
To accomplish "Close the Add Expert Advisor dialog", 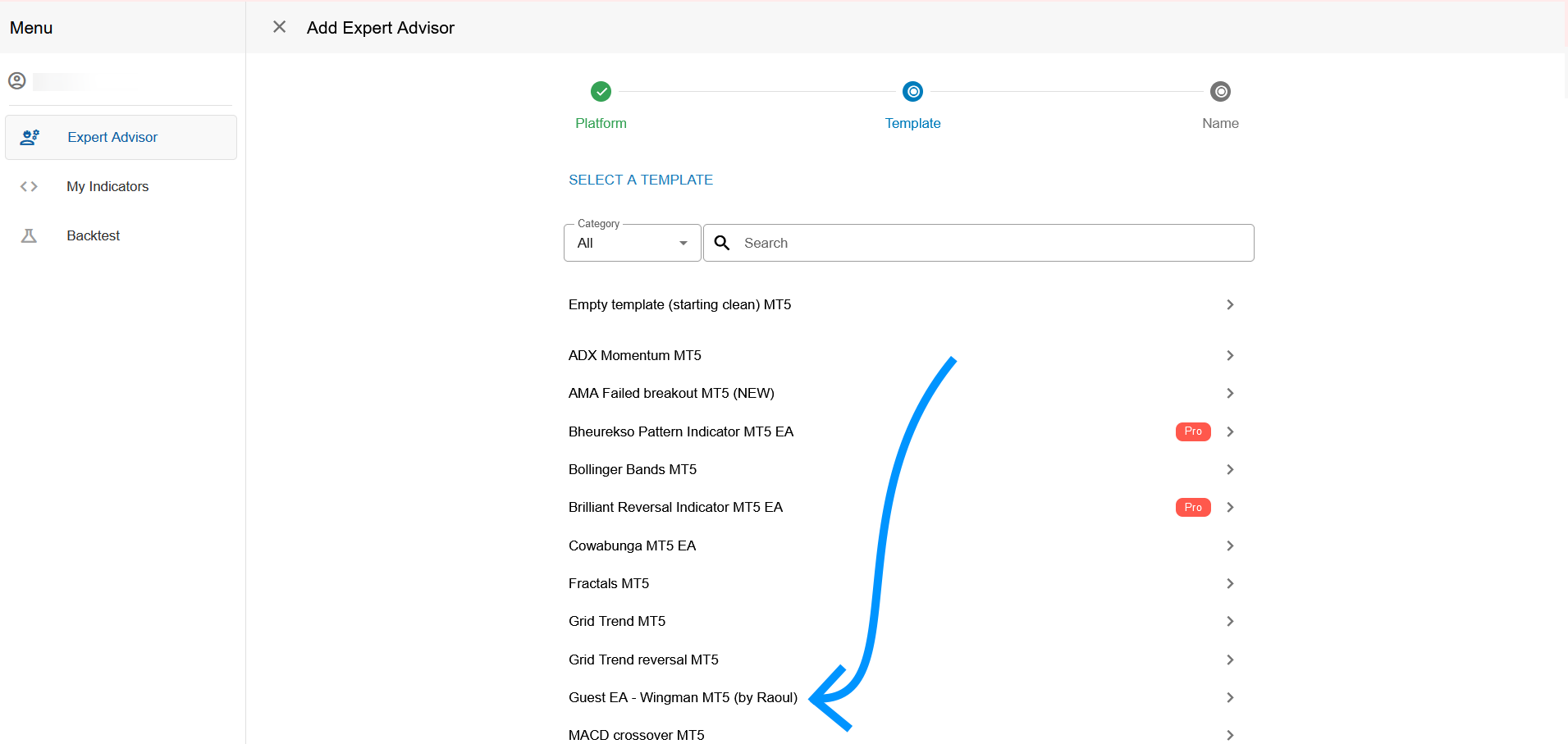I will pyautogui.click(x=279, y=27).
